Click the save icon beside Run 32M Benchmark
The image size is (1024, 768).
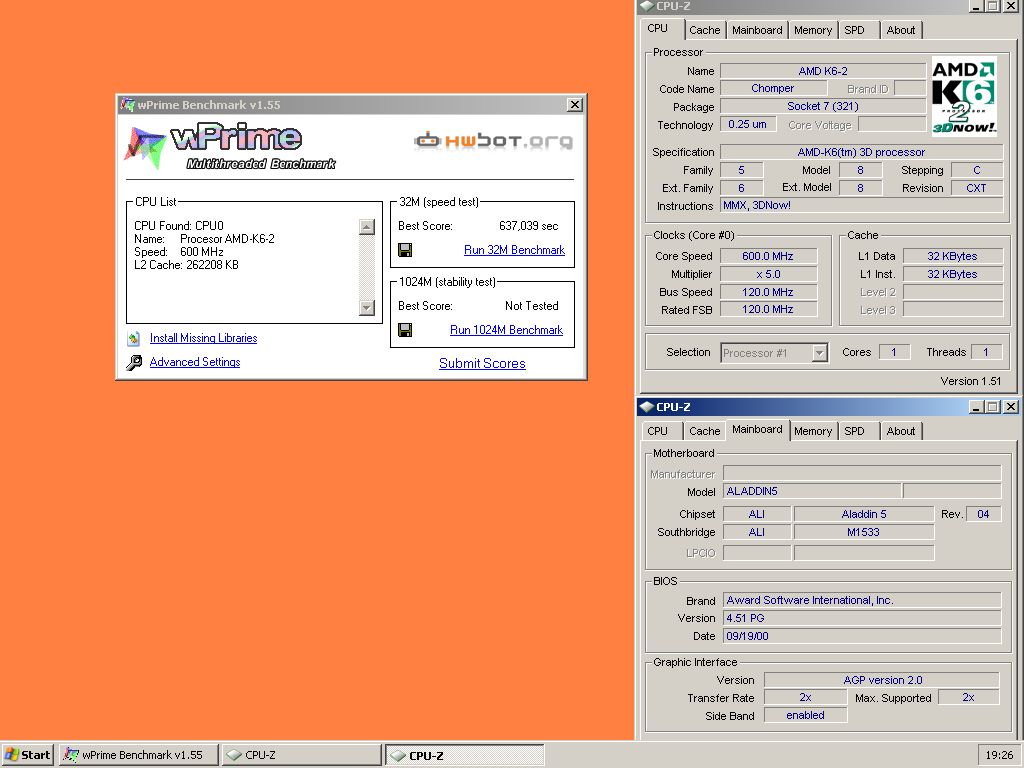point(405,250)
